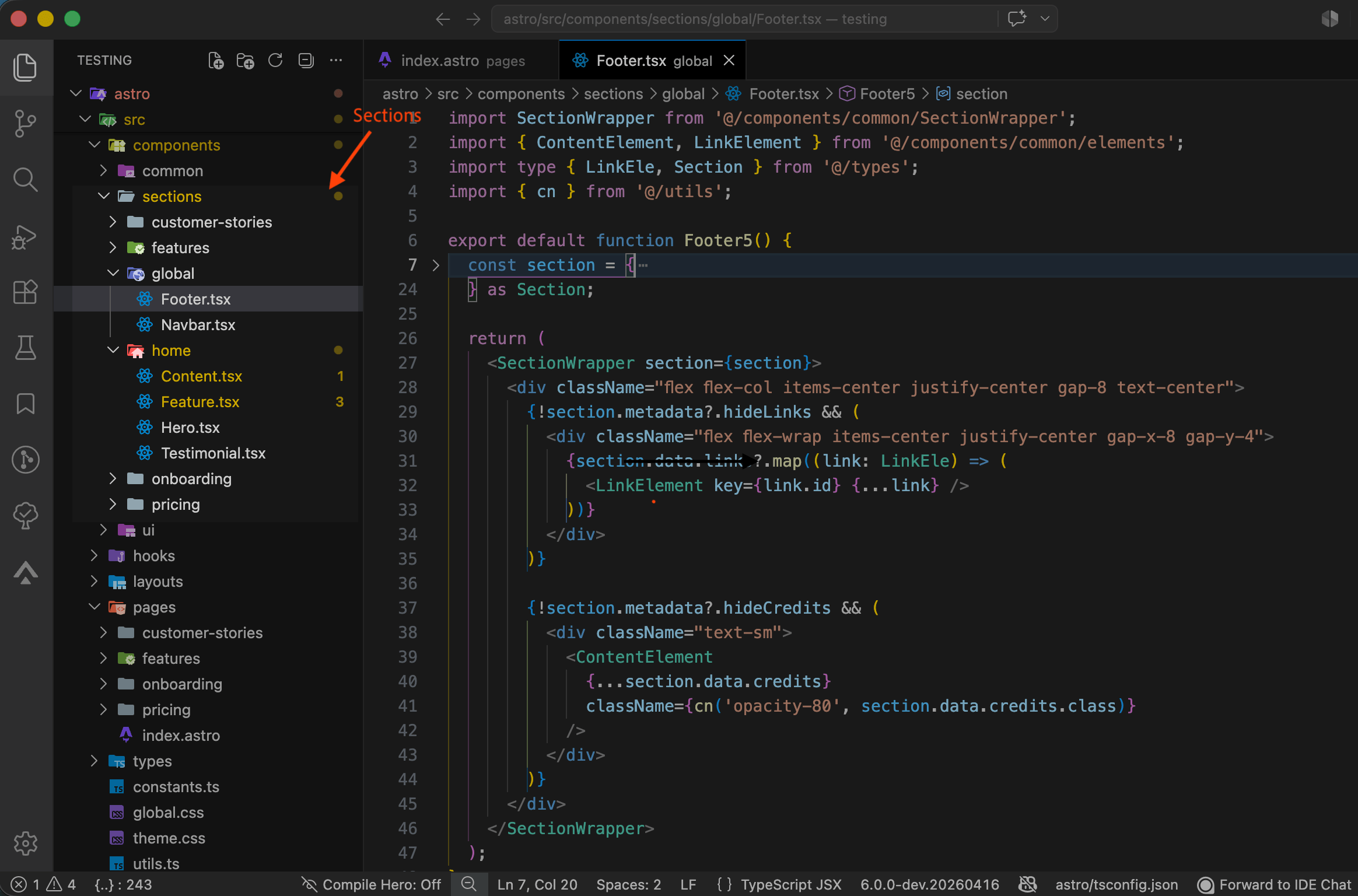The width and height of the screenshot is (1358, 896).
Task: Open the tree-shaped icon view in activity bar
Action: (x=25, y=516)
